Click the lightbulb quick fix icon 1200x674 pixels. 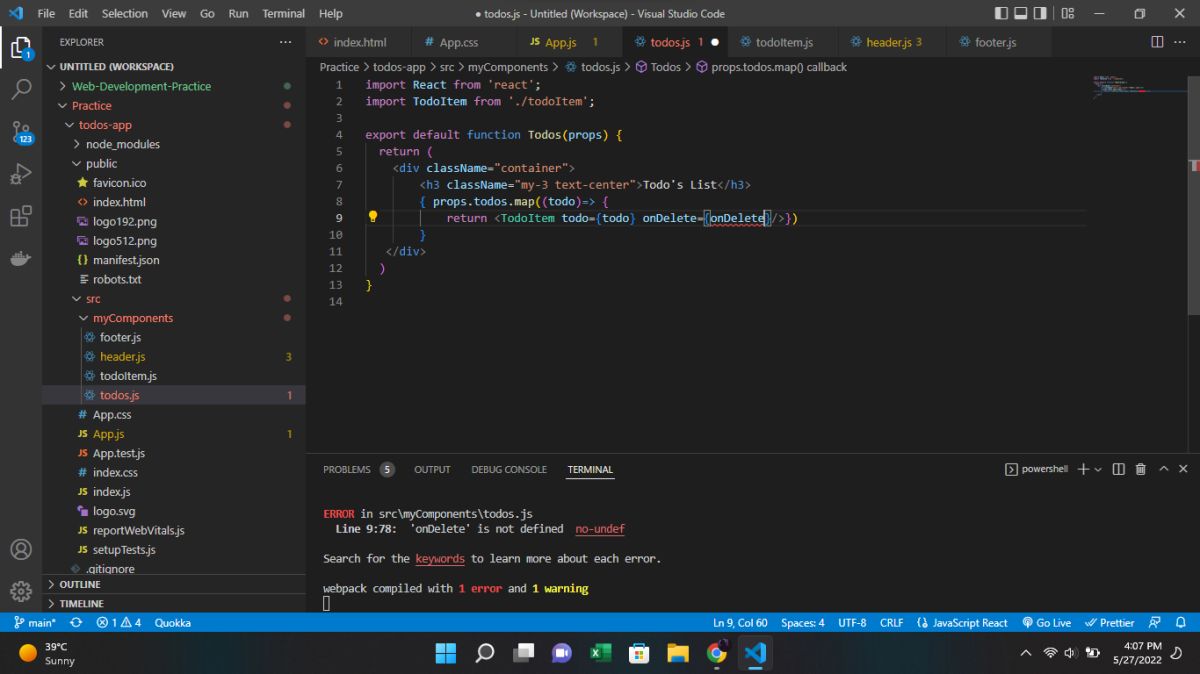(x=372, y=217)
